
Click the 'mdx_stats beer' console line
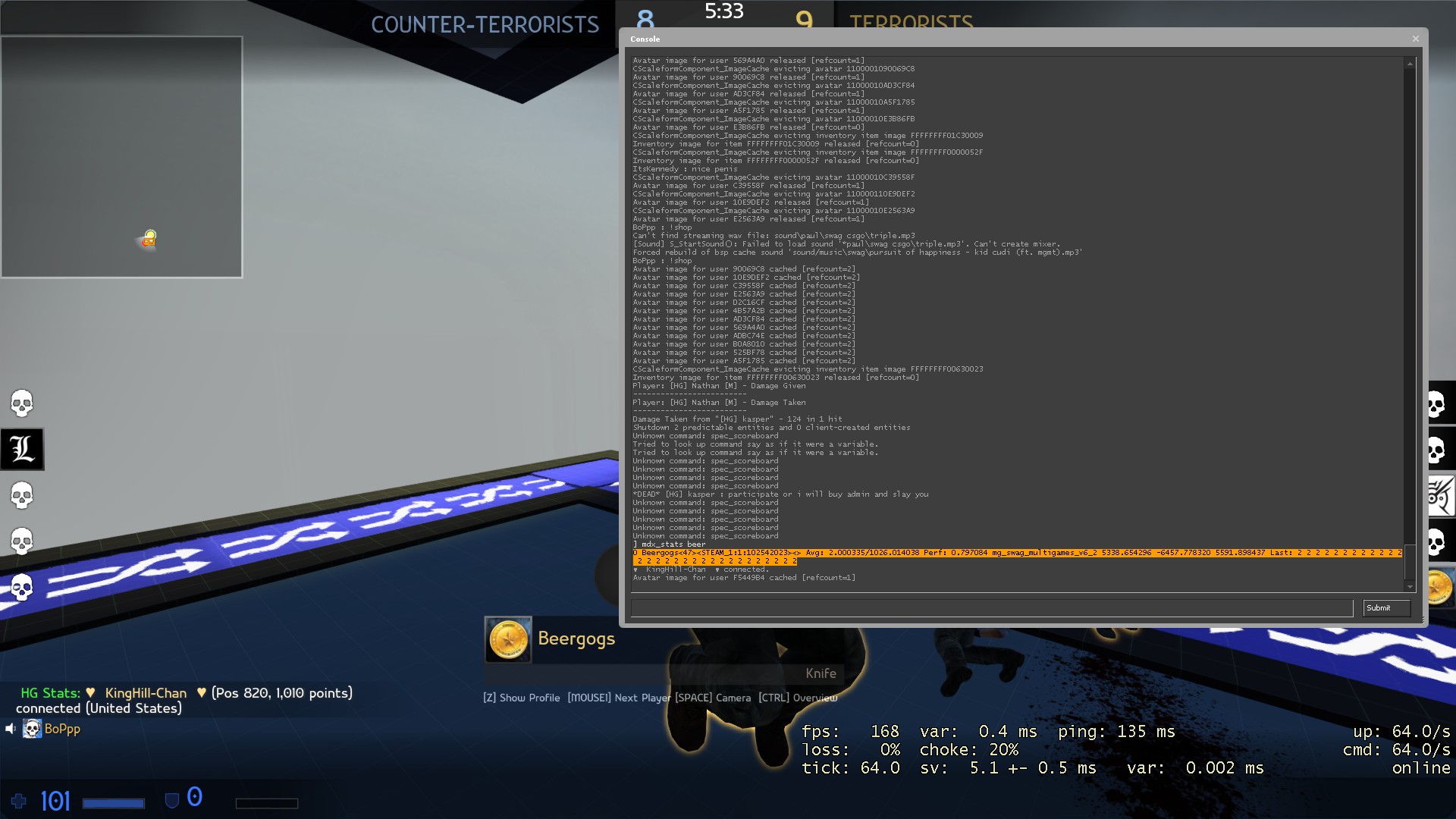point(670,544)
